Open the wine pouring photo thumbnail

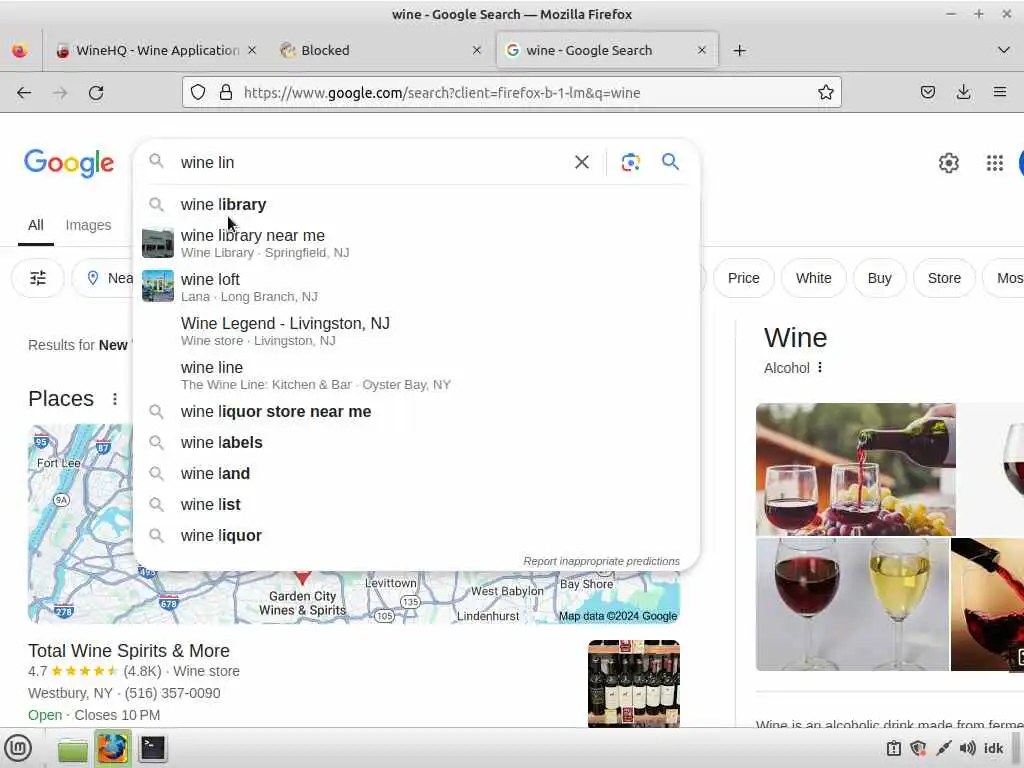coord(856,470)
